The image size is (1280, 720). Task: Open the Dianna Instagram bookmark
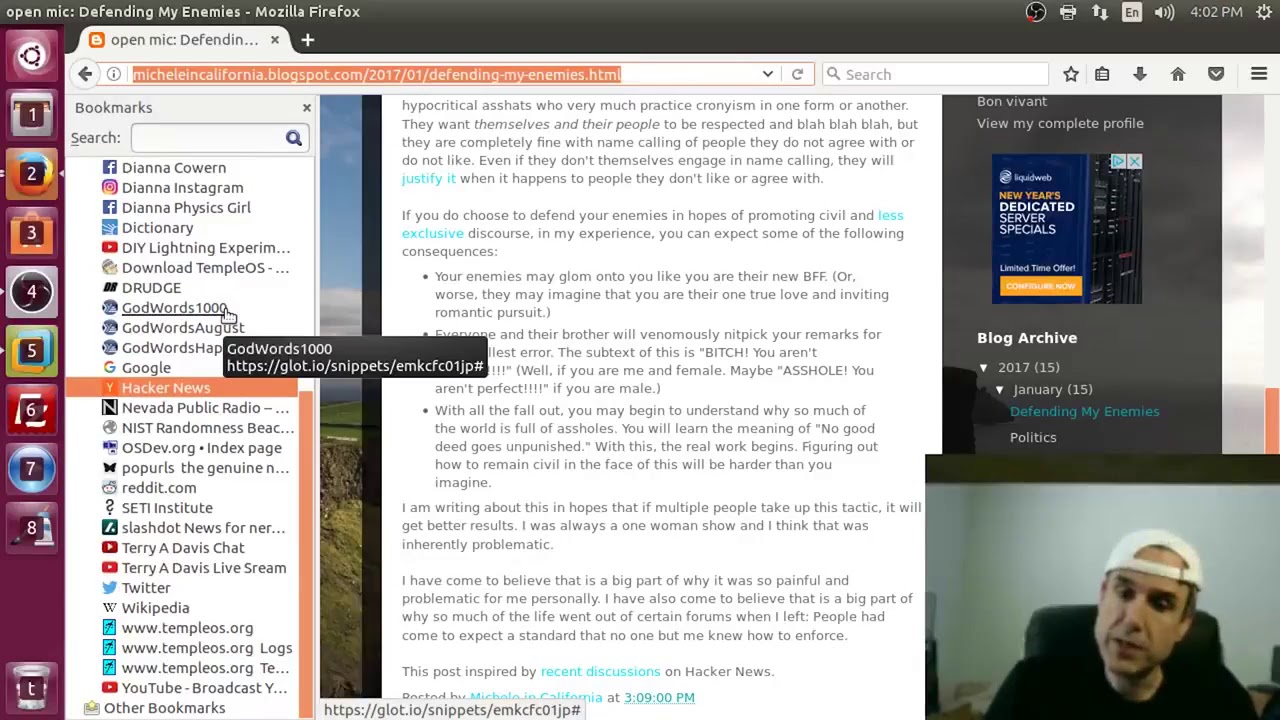click(x=182, y=187)
